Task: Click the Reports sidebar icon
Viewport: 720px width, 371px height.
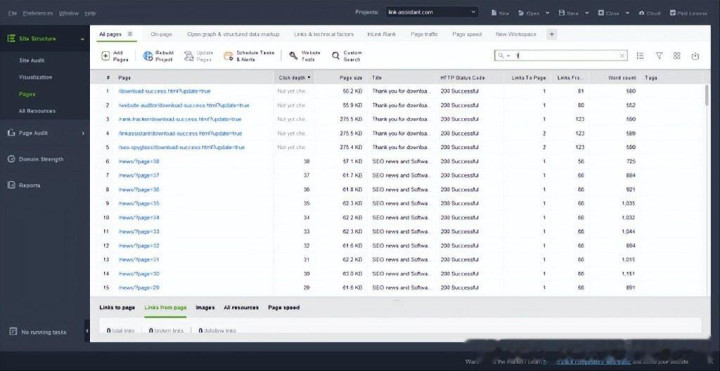Action: 11,185
